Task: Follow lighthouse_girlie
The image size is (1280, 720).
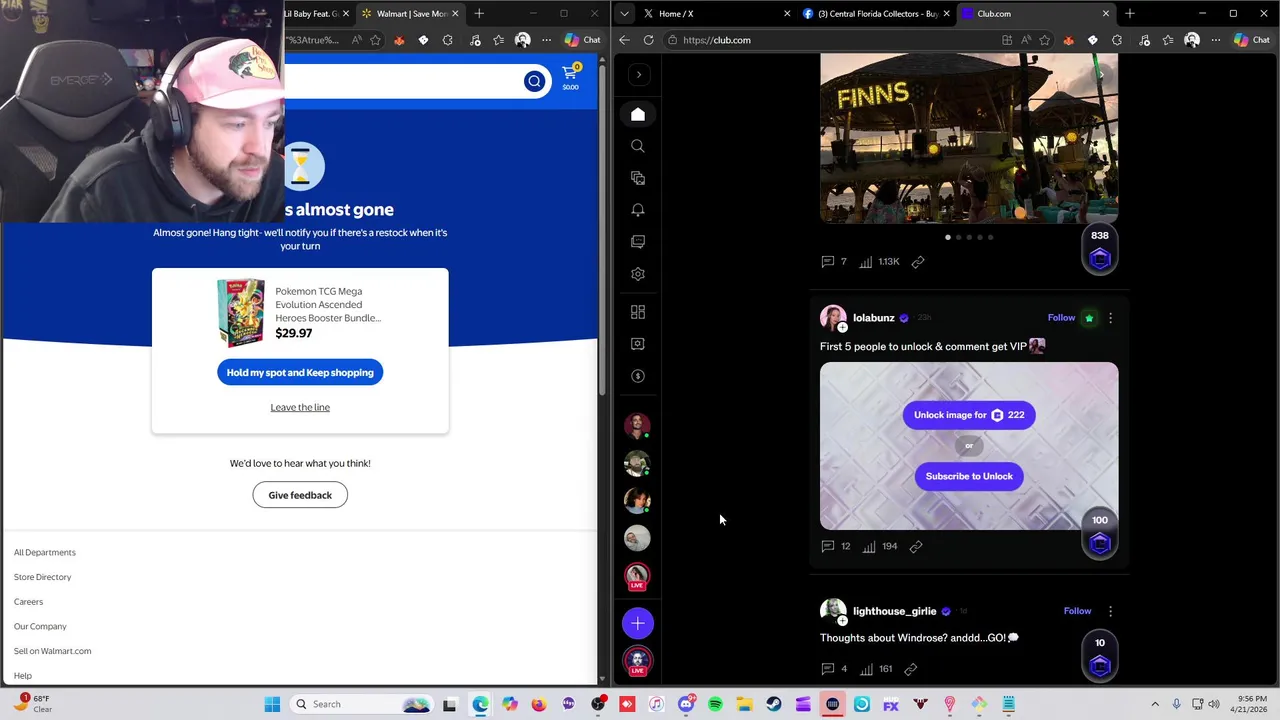Action: [x=1077, y=611]
